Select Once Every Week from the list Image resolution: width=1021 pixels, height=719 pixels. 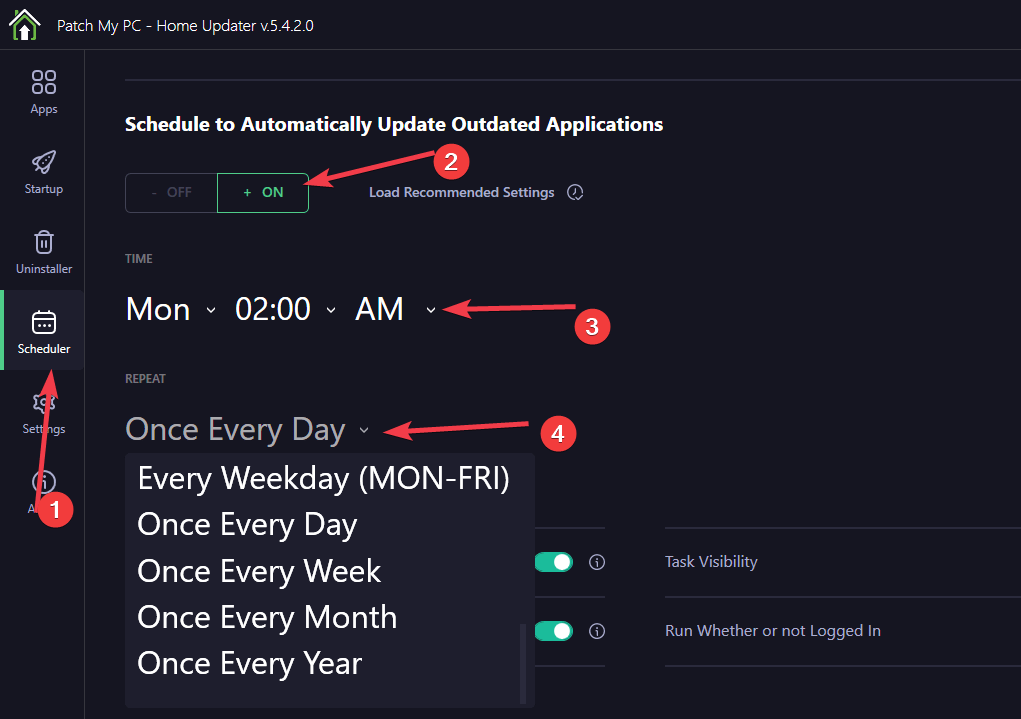coord(258,570)
